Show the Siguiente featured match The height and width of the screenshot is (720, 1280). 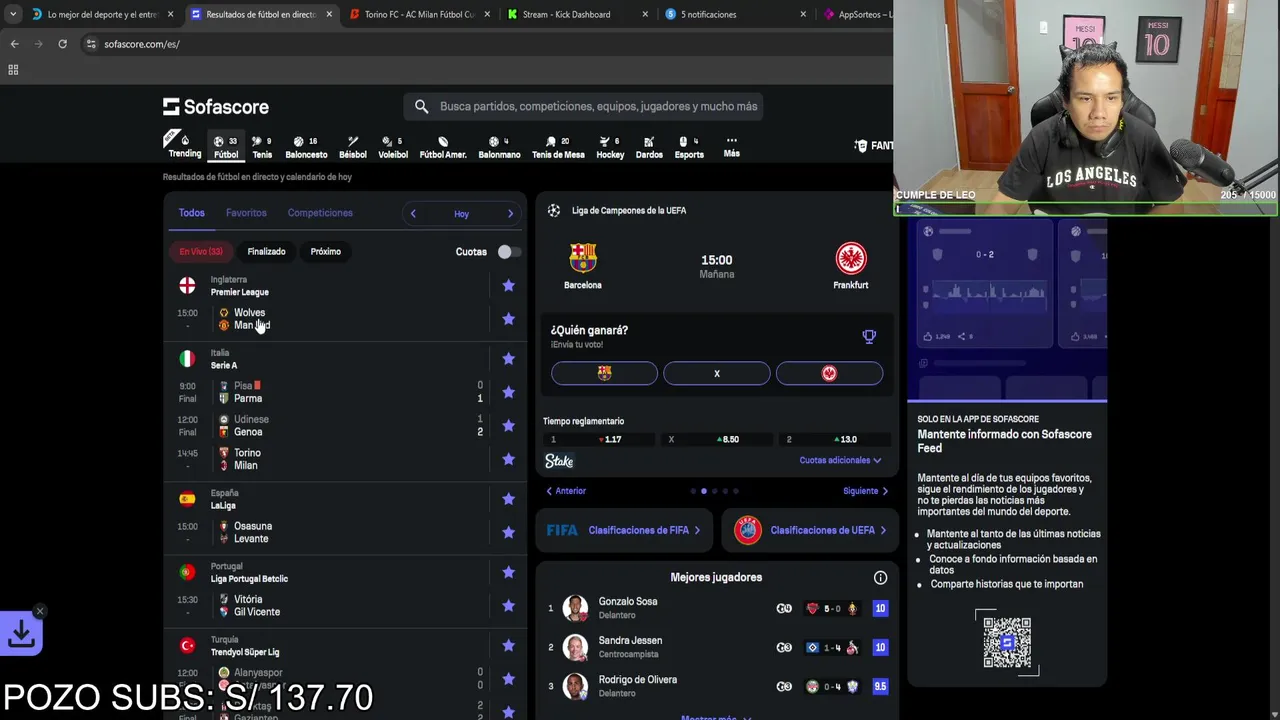point(865,491)
